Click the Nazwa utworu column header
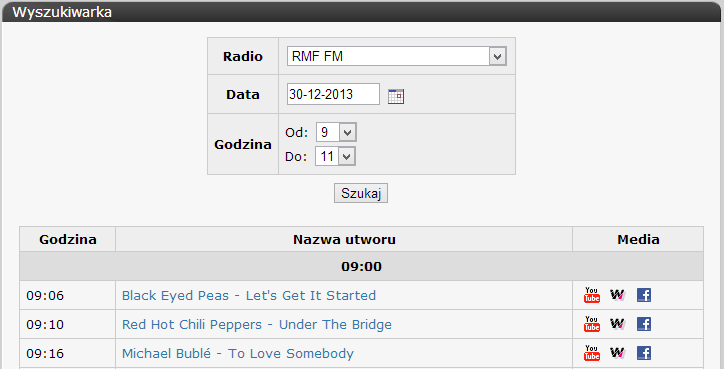Screen dimensions: 724x369 [344, 239]
